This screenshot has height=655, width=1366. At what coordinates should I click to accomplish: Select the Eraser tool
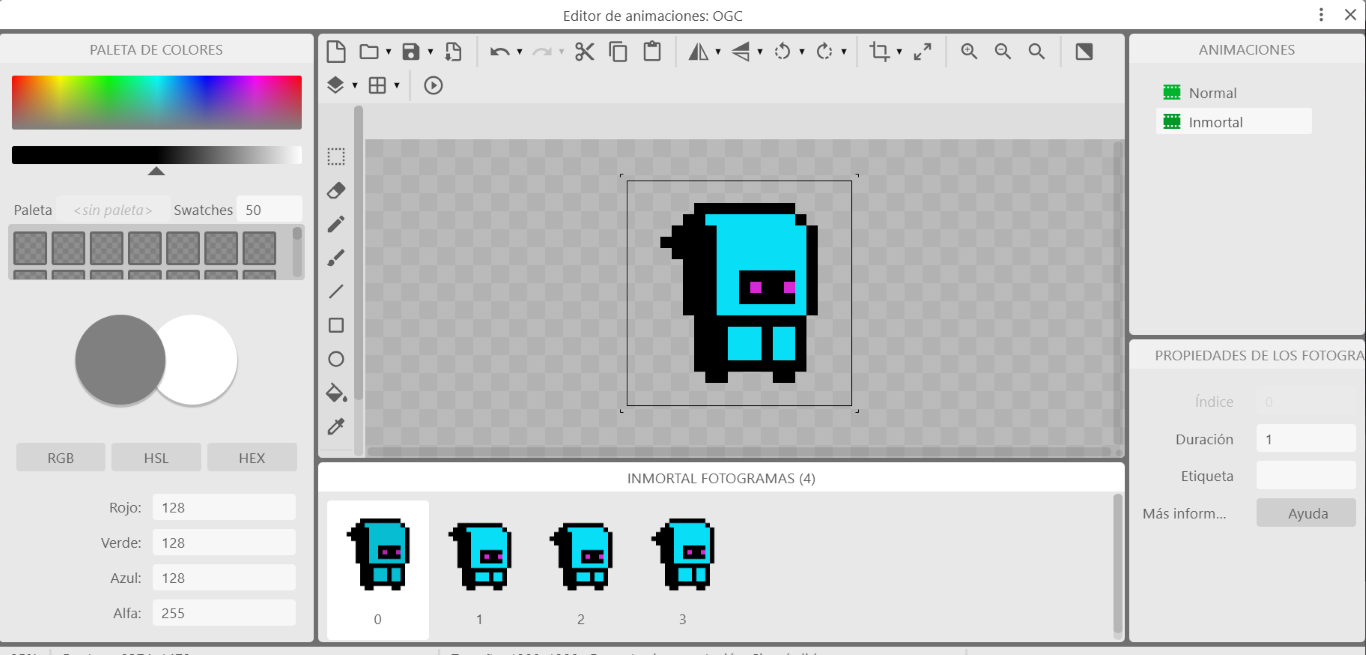336,190
